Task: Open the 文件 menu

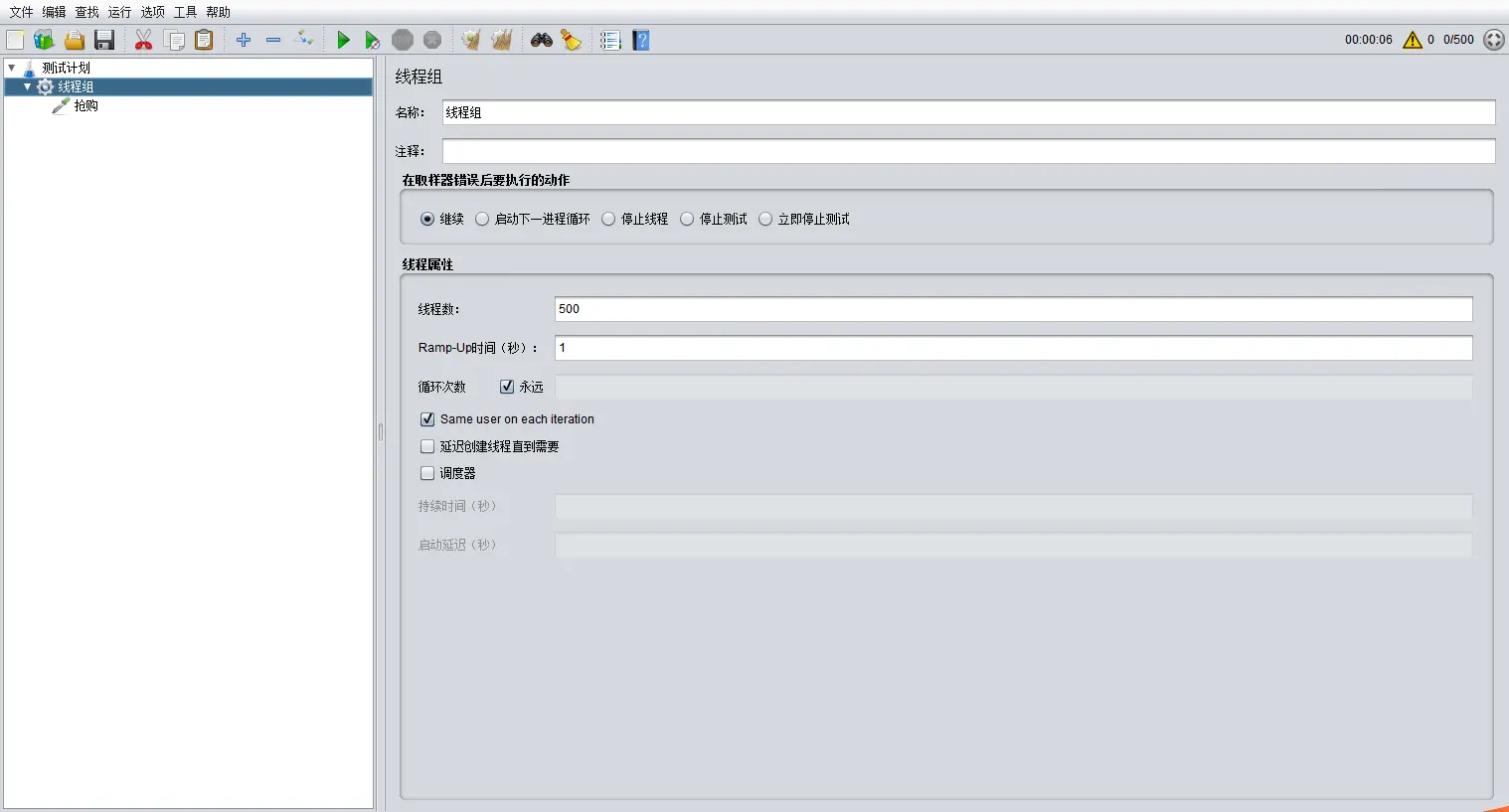Action: click(x=21, y=12)
